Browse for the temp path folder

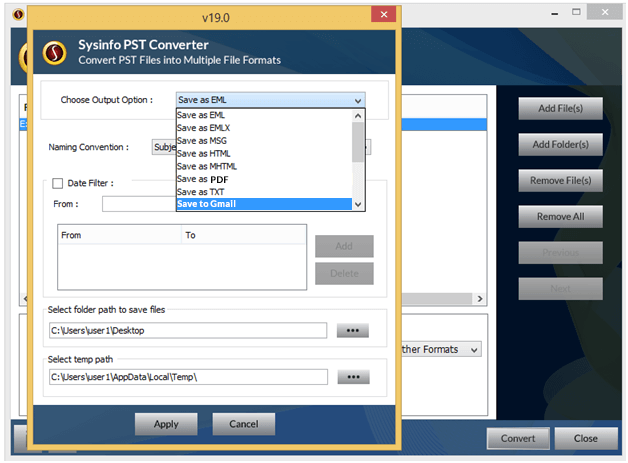(353, 377)
